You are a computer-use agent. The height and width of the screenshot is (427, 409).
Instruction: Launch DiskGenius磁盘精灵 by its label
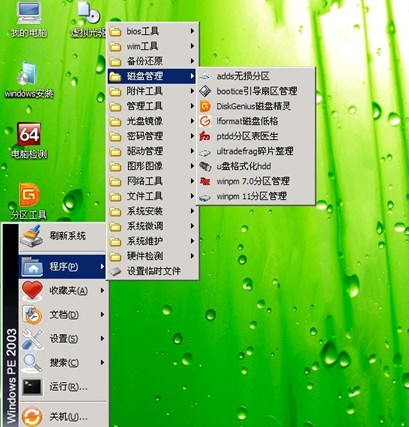pyautogui.click(x=253, y=106)
